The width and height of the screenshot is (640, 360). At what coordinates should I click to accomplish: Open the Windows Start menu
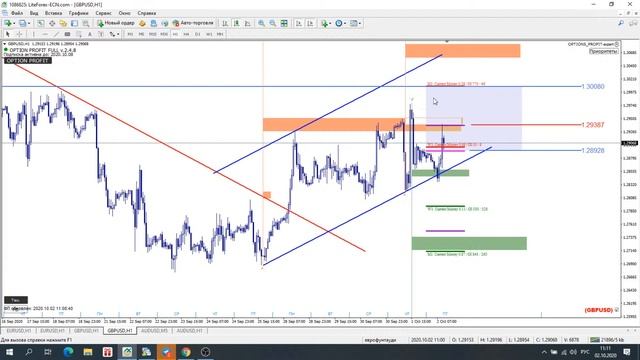tap(9, 352)
